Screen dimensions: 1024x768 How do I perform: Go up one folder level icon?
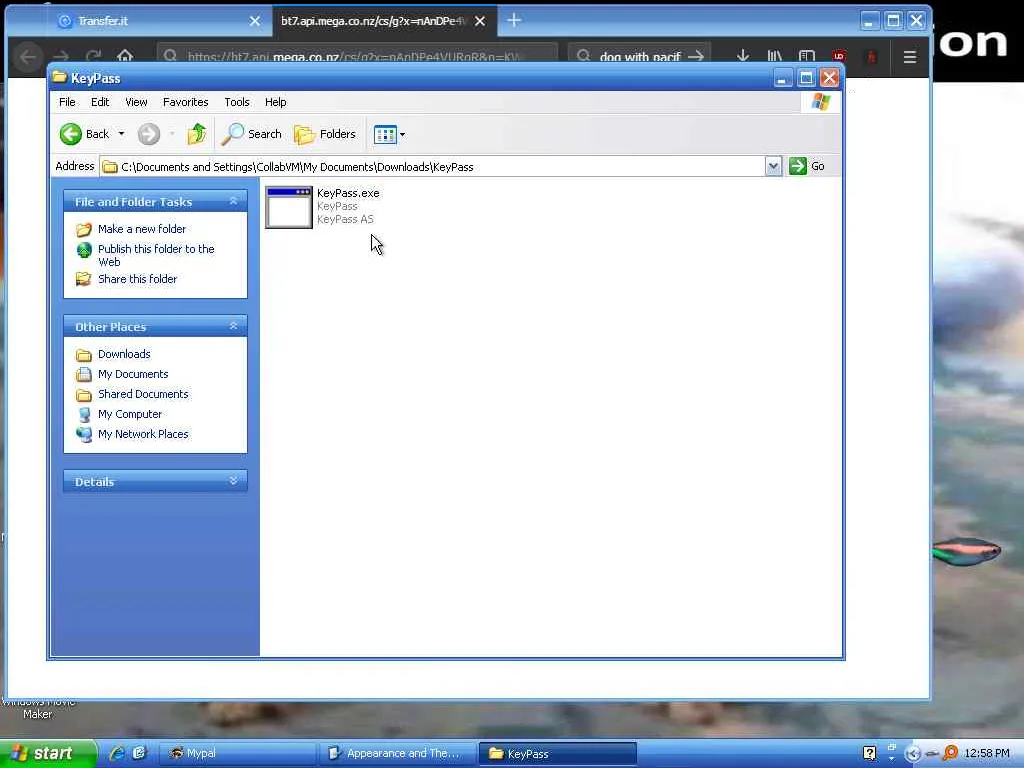pos(197,134)
